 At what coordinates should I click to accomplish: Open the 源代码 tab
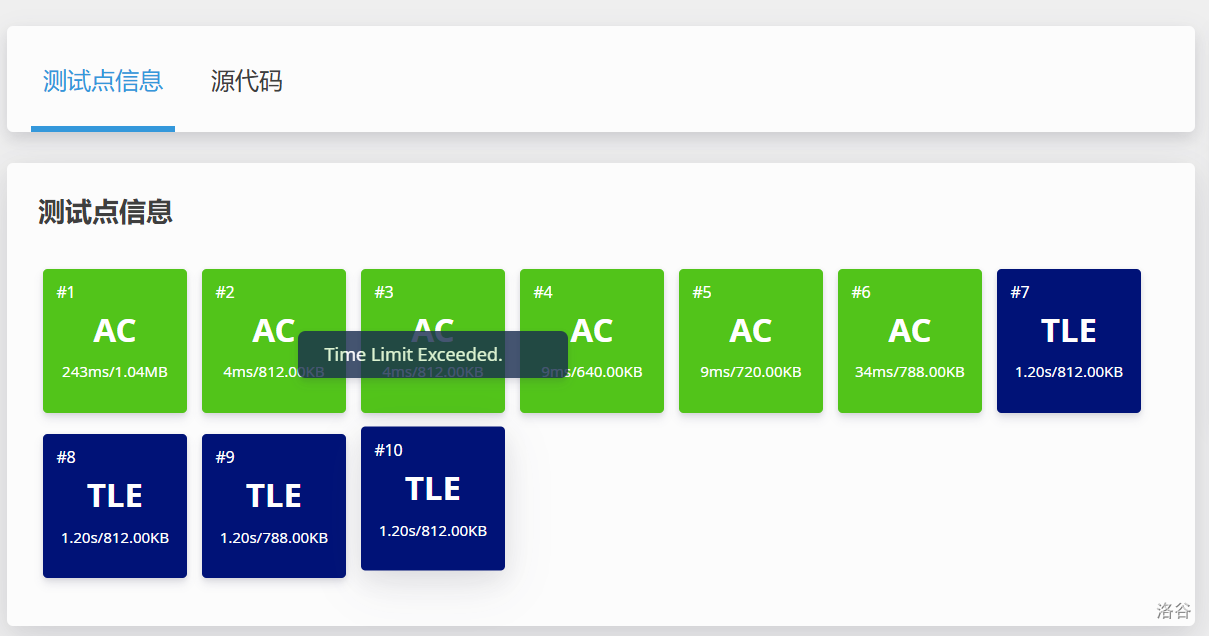pyautogui.click(x=246, y=81)
